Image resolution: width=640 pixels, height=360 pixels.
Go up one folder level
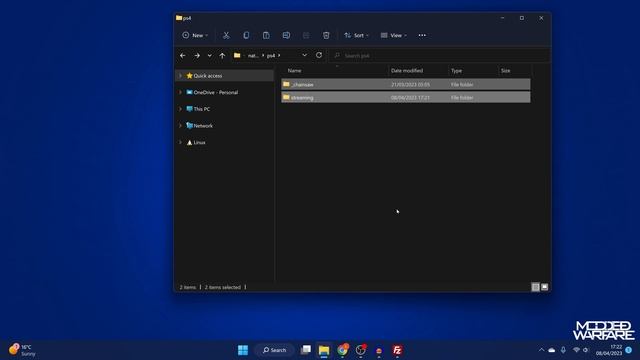222,56
